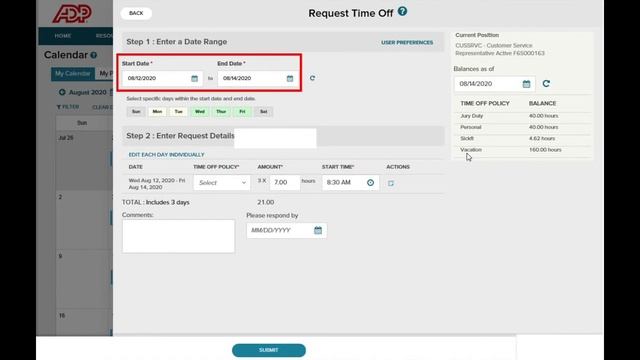Click the Start Date input field
This screenshot has height=360, width=640.
[x=162, y=78]
